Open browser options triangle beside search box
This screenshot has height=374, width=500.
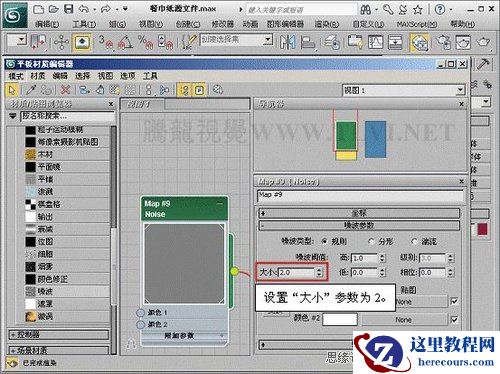13,116
